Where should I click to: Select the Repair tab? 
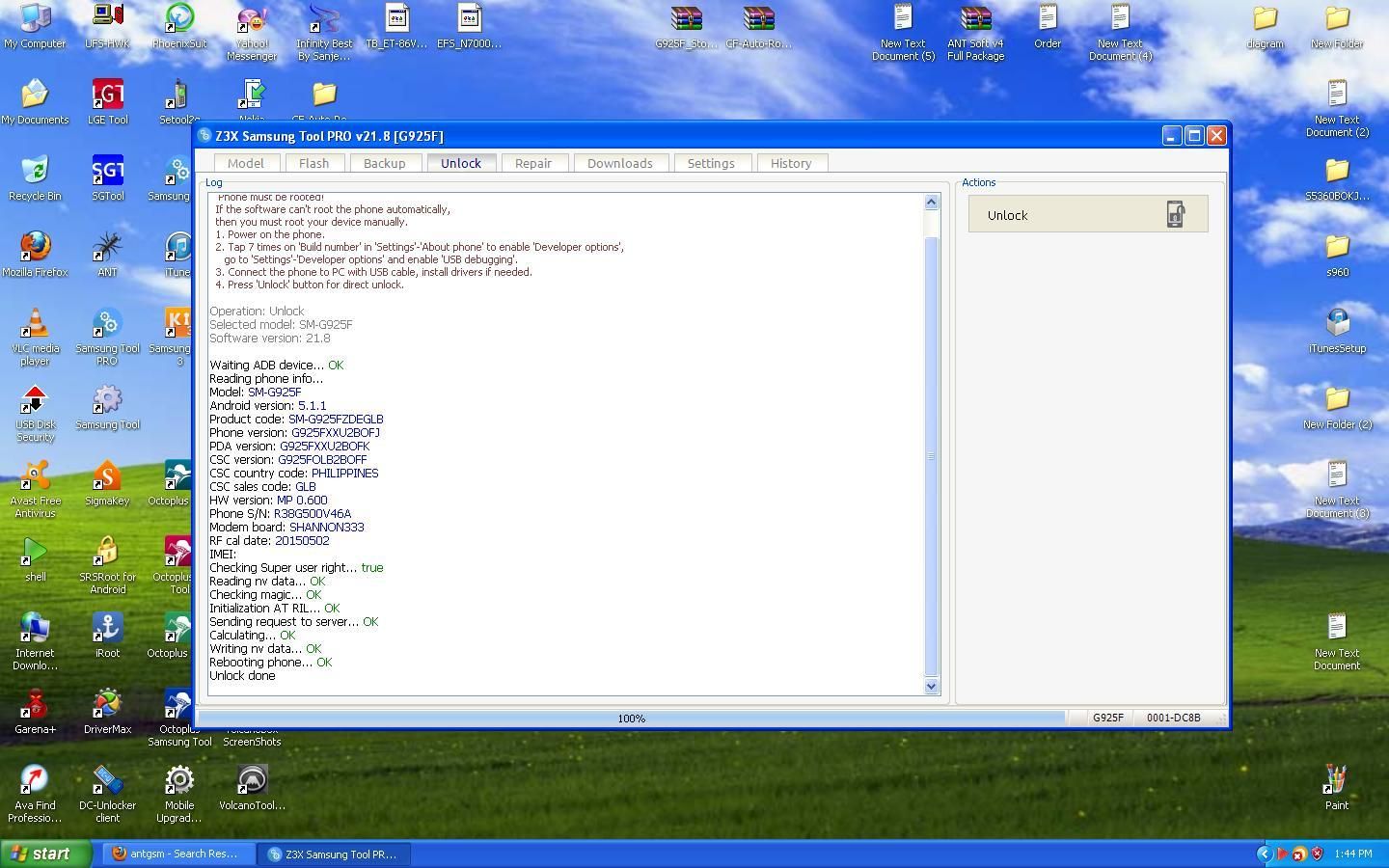(x=532, y=163)
